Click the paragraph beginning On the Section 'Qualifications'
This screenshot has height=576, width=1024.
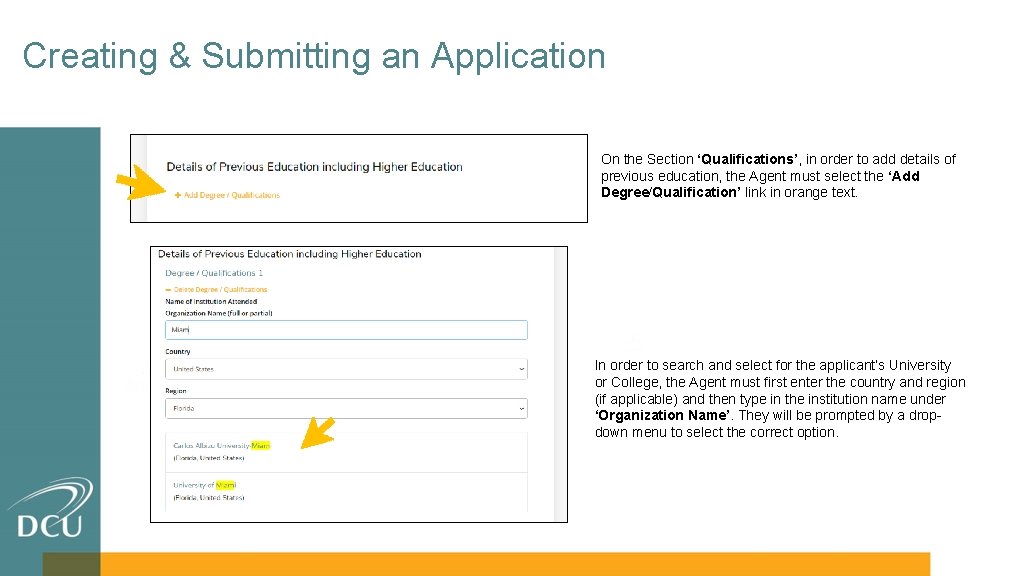[x=778, y=176]
